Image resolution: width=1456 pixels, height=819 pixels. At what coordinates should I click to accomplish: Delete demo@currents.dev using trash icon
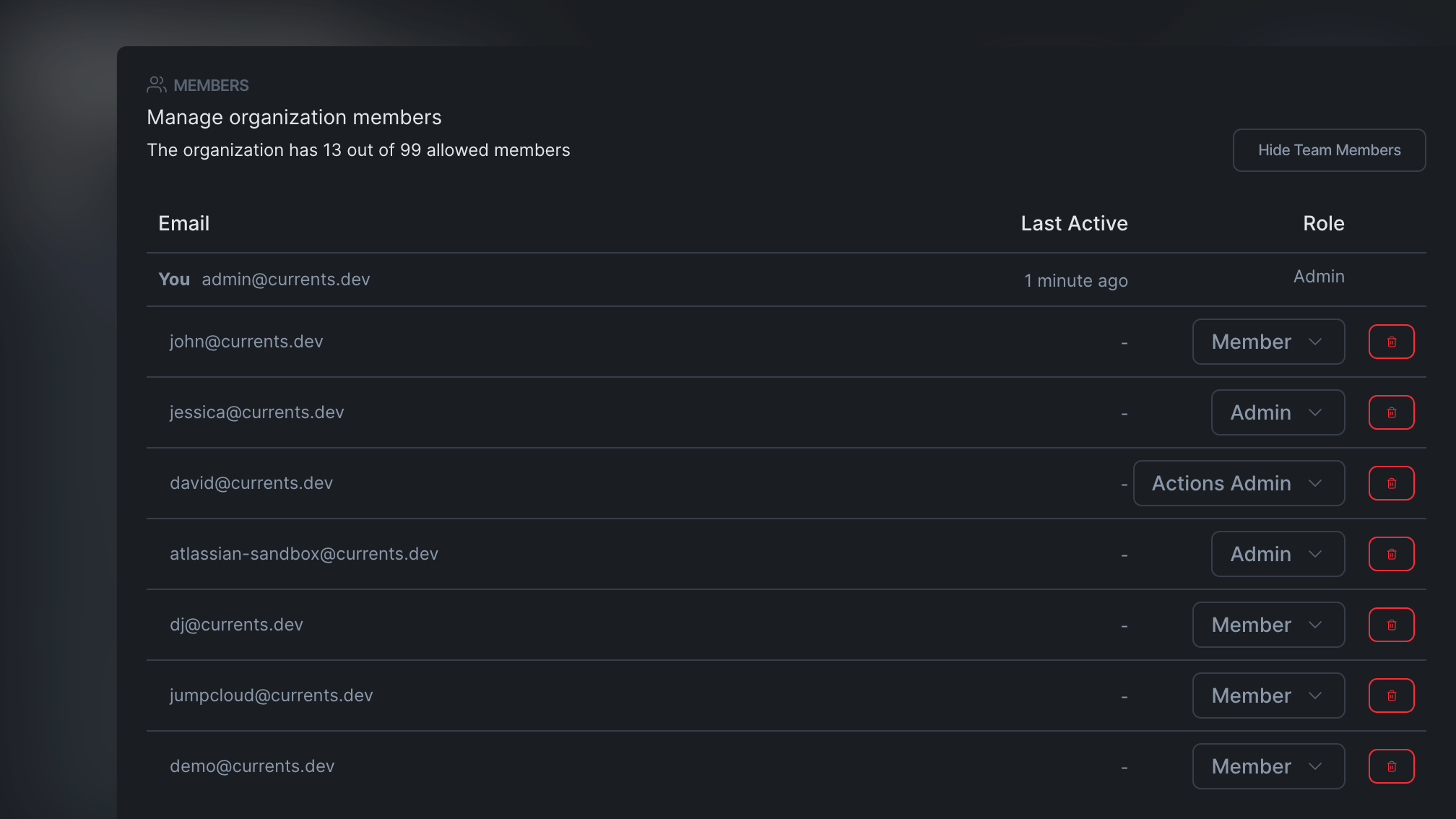[1391, 766]
